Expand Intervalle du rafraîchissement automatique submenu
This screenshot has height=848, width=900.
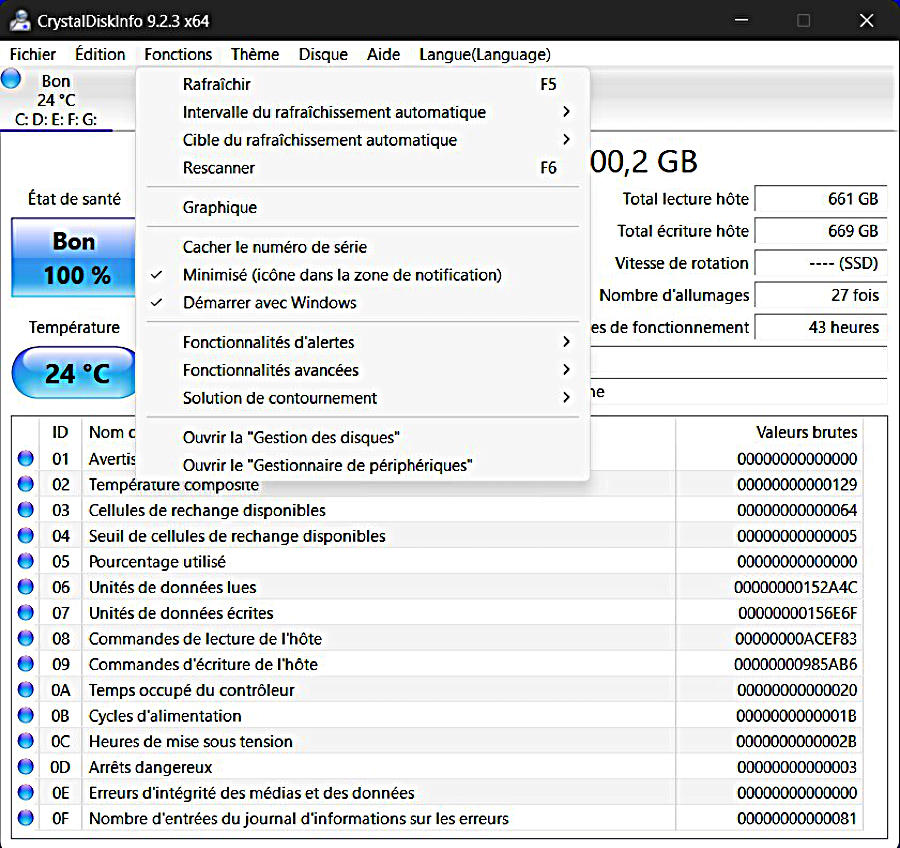[x=363, y=112]
